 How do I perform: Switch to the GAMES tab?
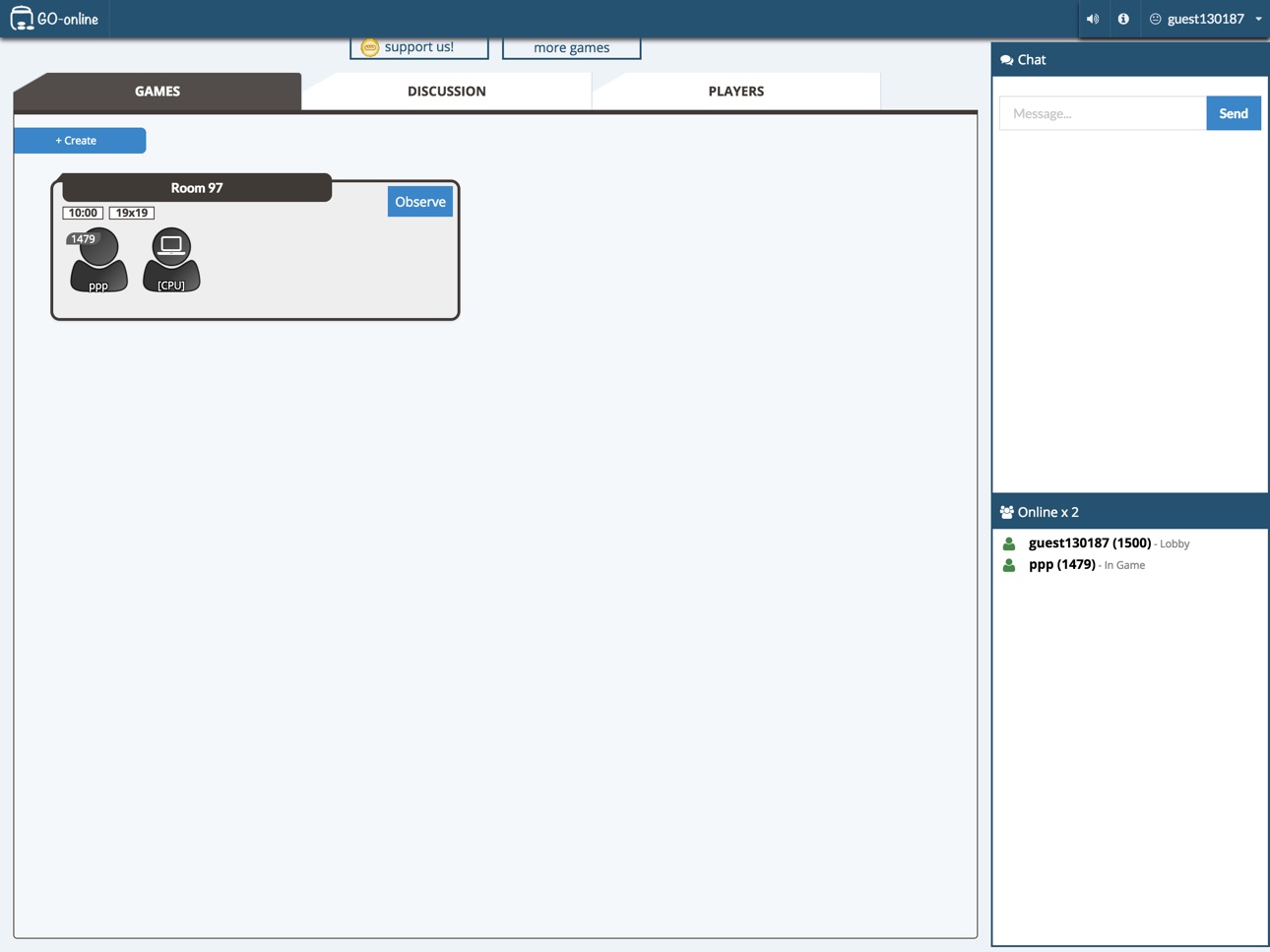click(158, 91)
